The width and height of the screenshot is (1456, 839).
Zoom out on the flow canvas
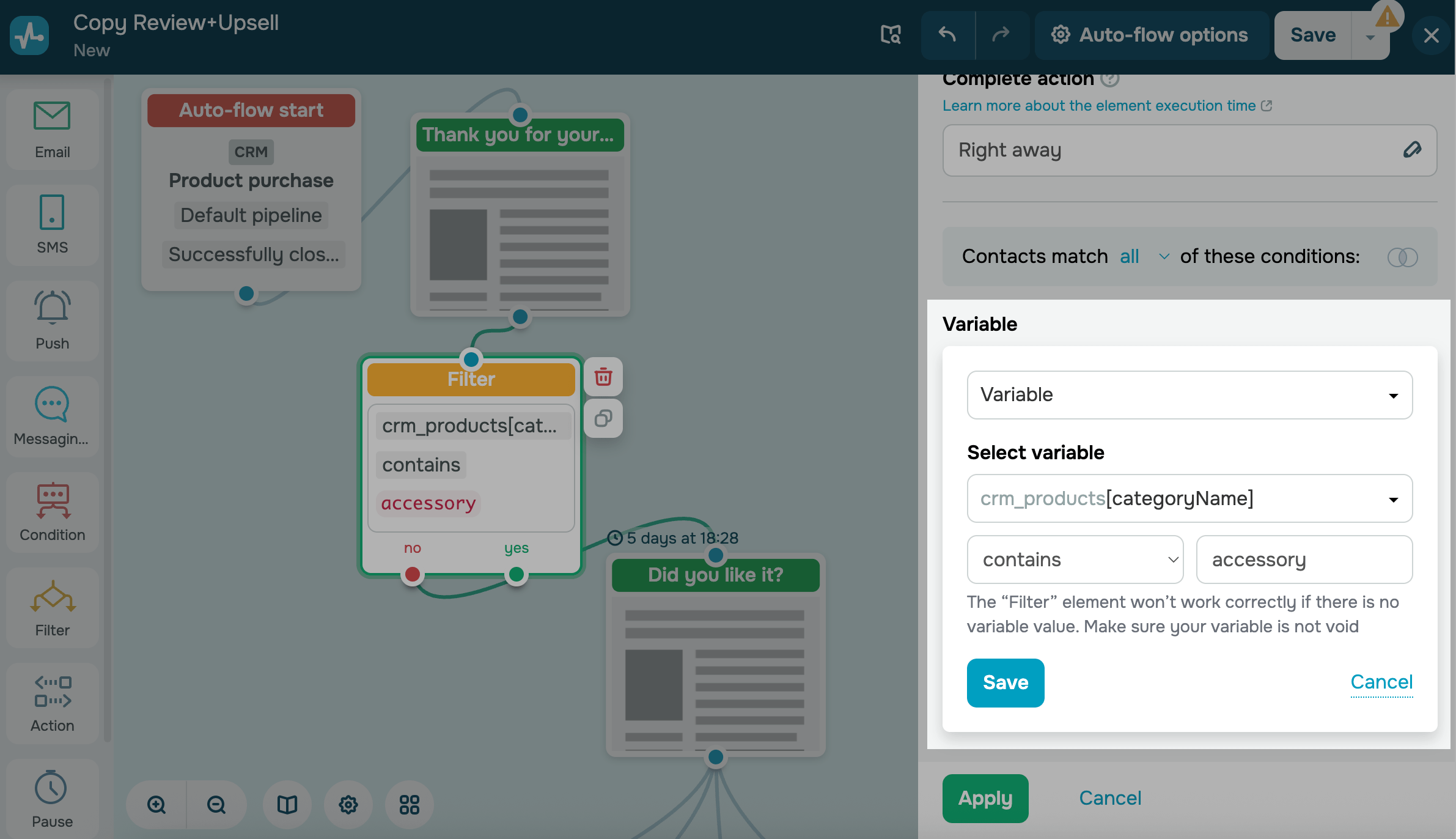[216, 805]
